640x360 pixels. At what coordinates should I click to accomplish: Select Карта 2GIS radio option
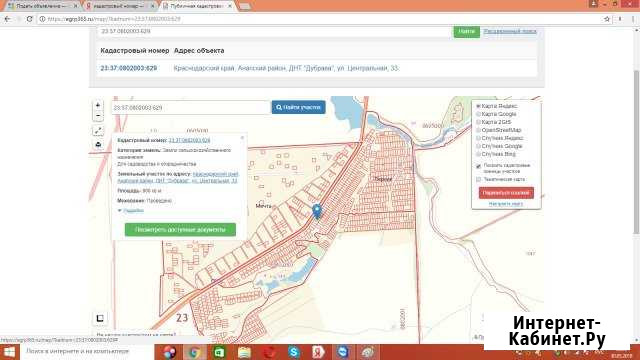478,122
